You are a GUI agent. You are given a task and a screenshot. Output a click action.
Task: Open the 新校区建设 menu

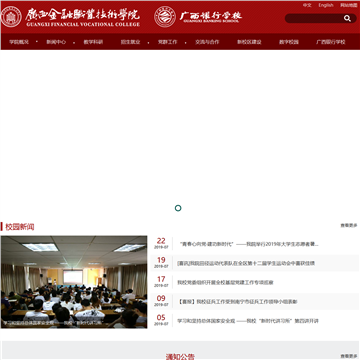249,42
